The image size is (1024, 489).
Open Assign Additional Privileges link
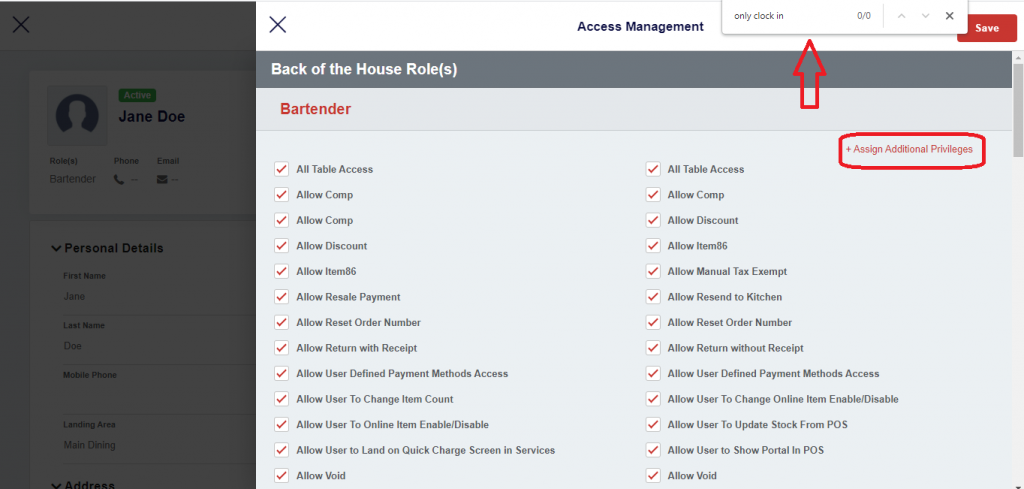tap(909, 150)
